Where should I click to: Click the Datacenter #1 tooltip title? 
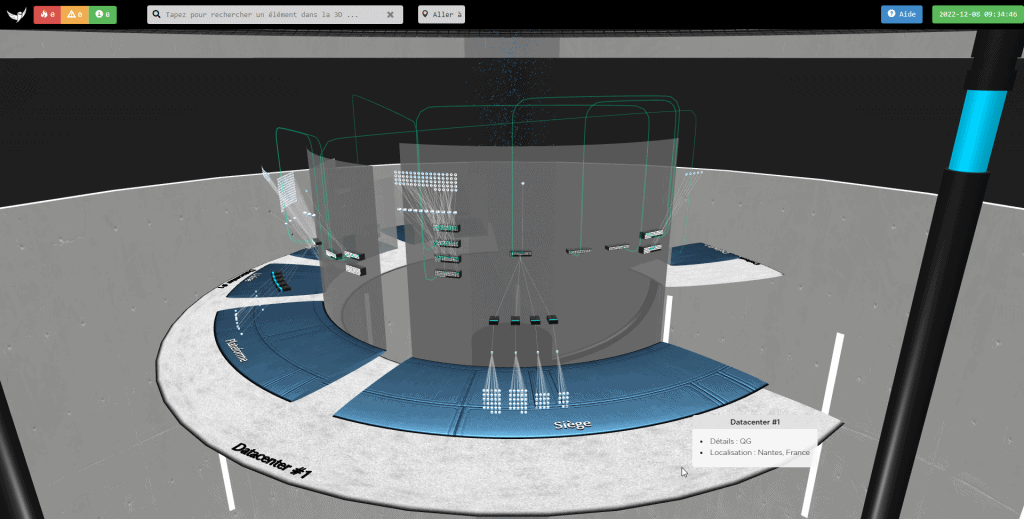coord(755,422)
